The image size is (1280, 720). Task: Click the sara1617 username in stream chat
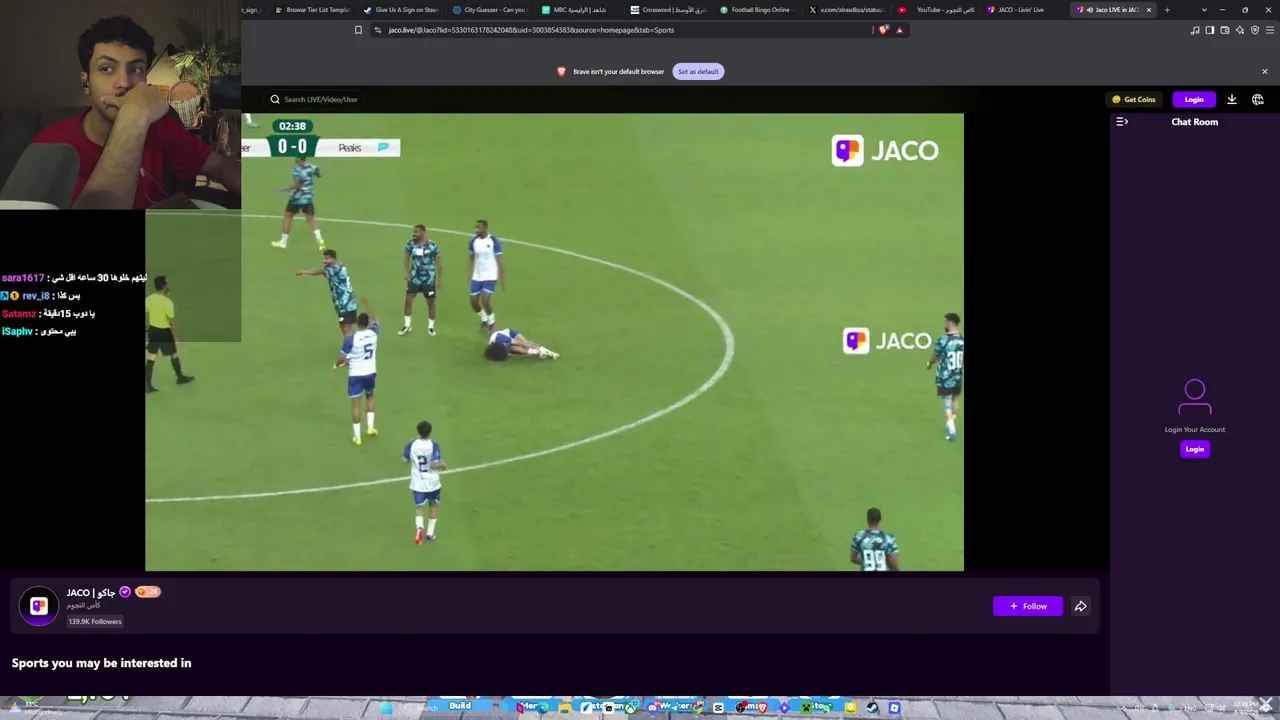pos(23,278)
